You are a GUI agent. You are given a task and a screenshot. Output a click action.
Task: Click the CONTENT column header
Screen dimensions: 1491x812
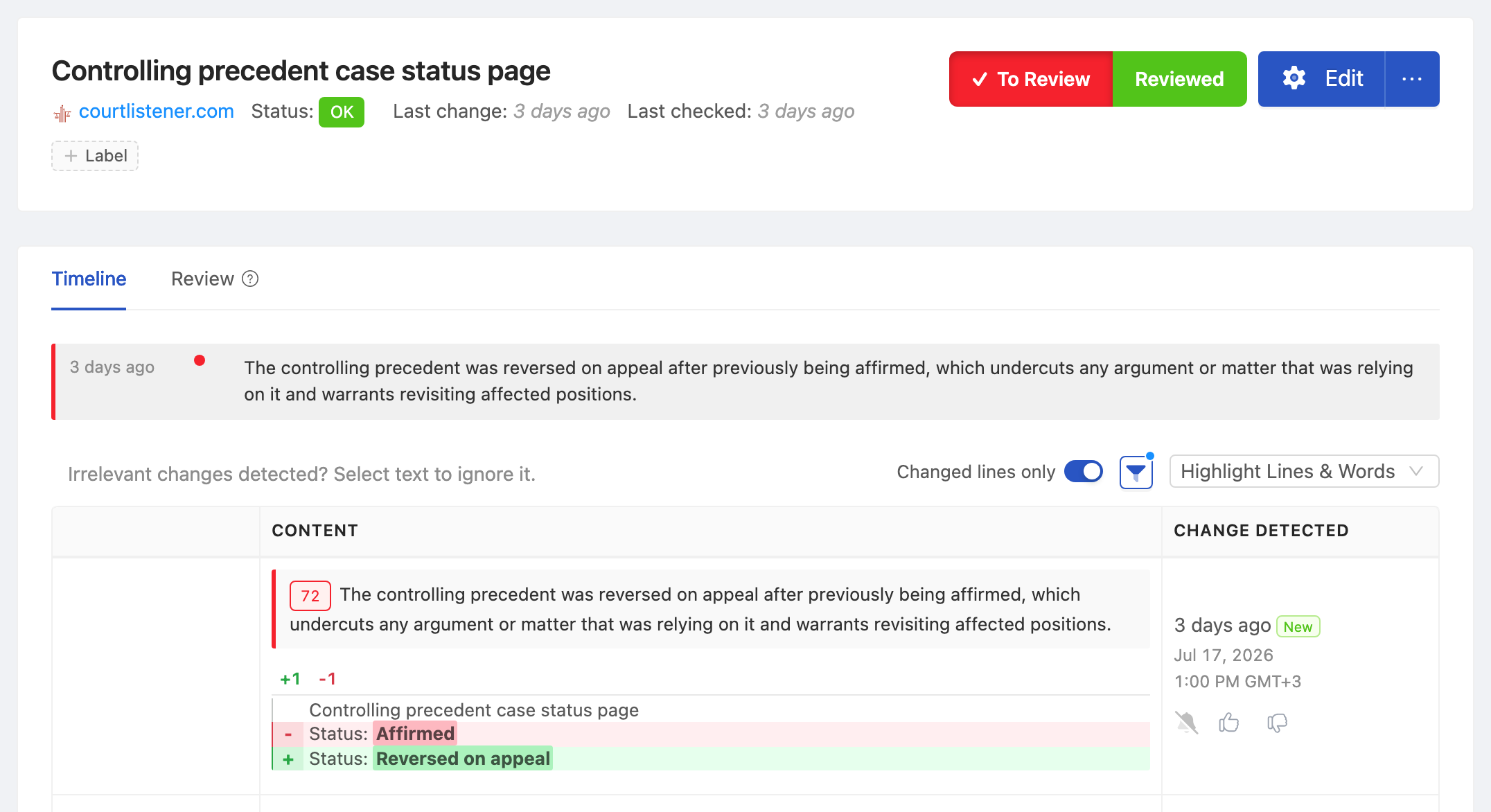(315, 531)
